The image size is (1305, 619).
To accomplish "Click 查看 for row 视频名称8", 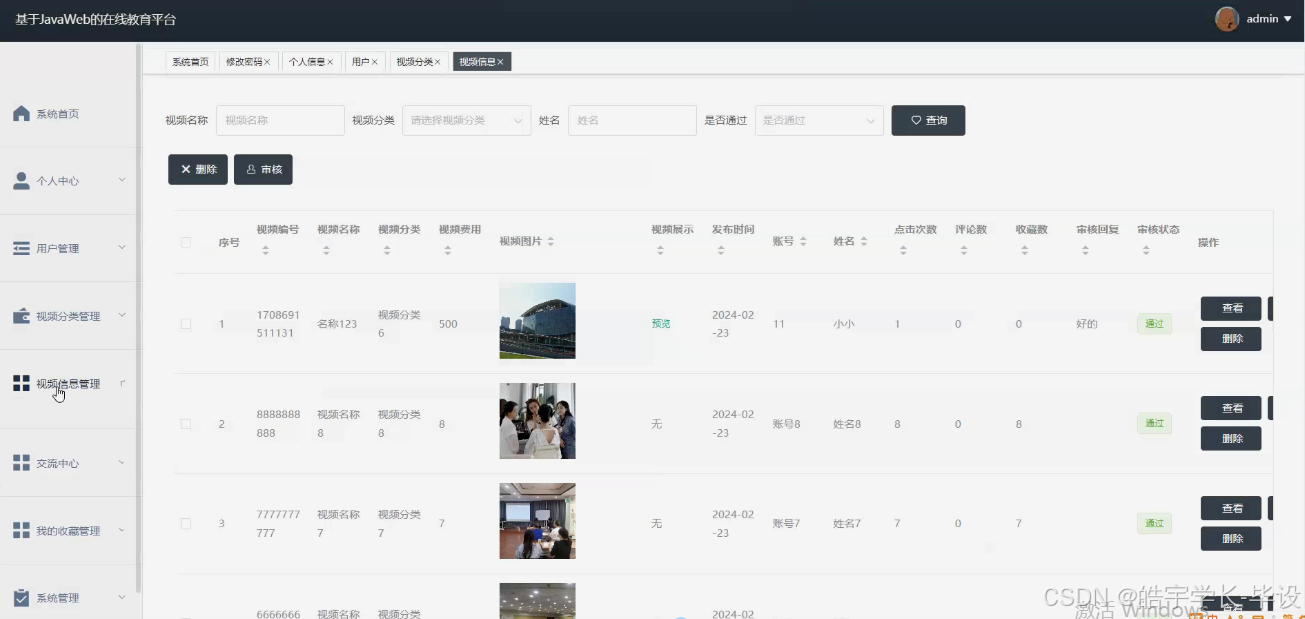I will 1231,408.
